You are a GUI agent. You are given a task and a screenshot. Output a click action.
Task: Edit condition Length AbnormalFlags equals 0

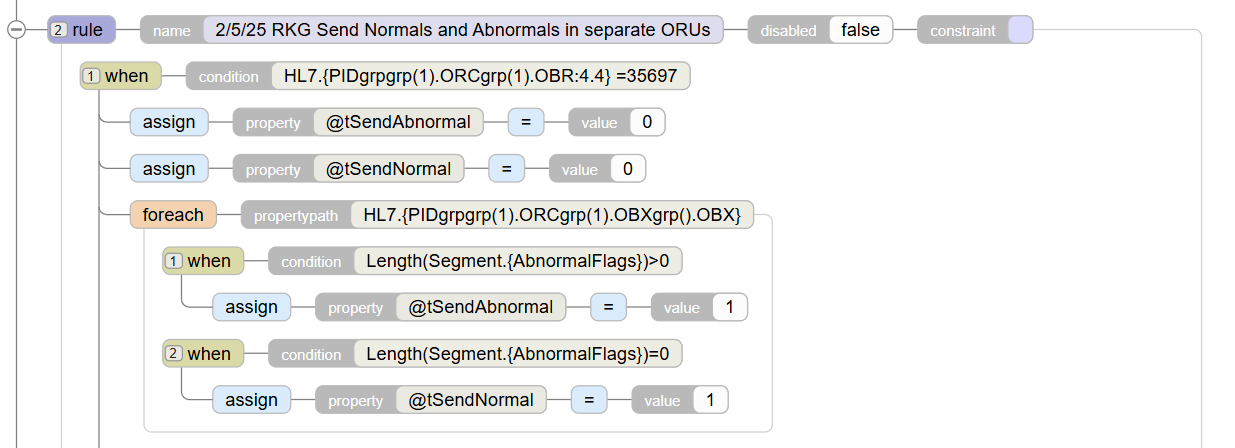(x=518, y=353)
